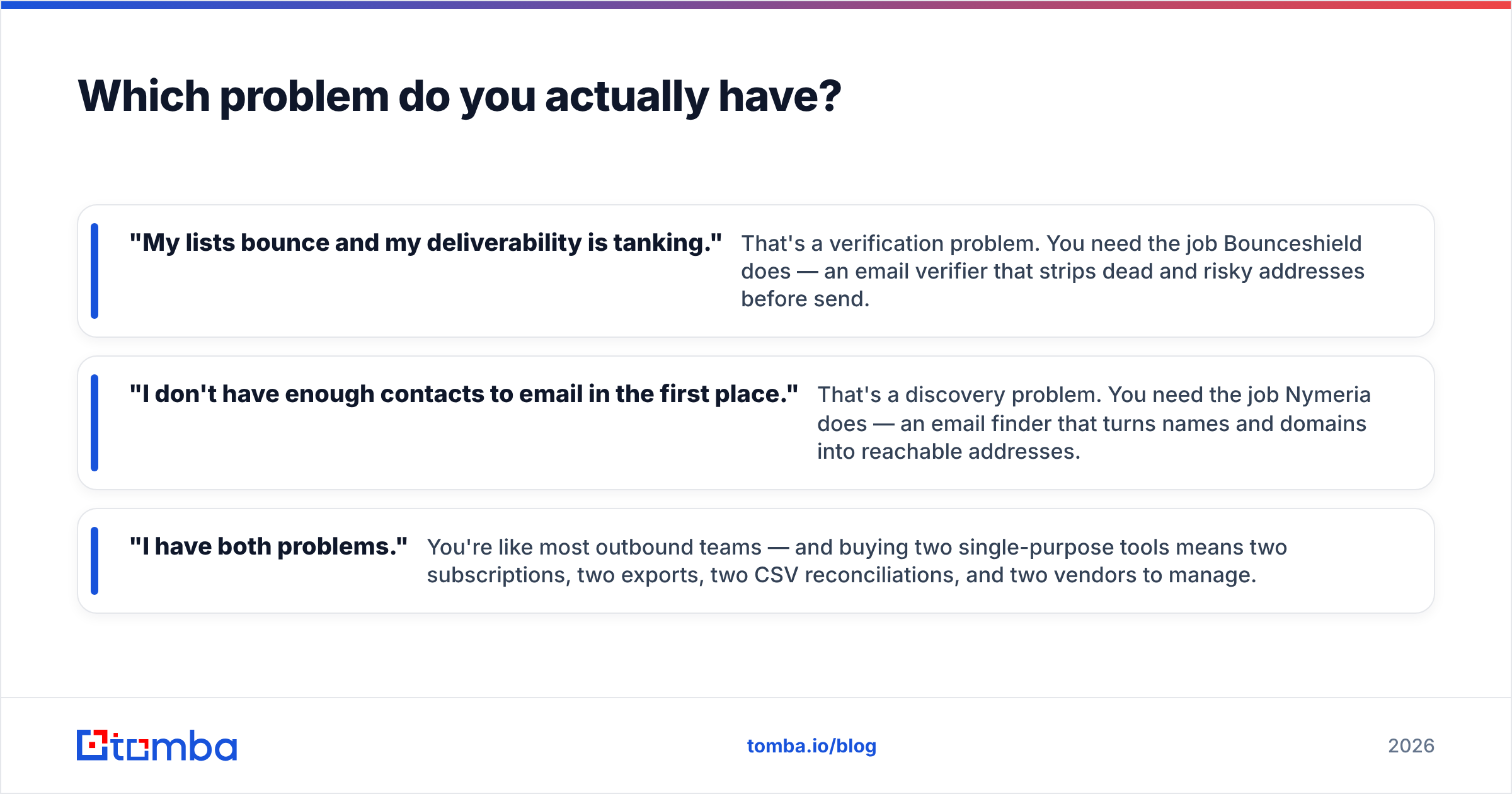Click the verification problem Bounceshield description
The height and width of the screenshot is (794, 1512).
pyautogui.click(x=1052, y=271)
